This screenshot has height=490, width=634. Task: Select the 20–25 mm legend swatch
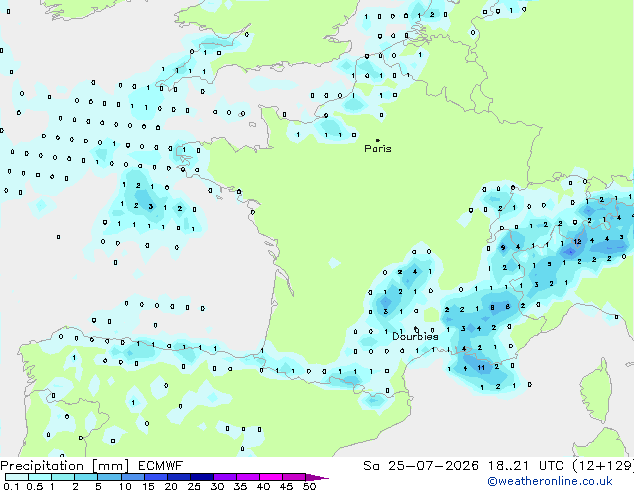179,477
